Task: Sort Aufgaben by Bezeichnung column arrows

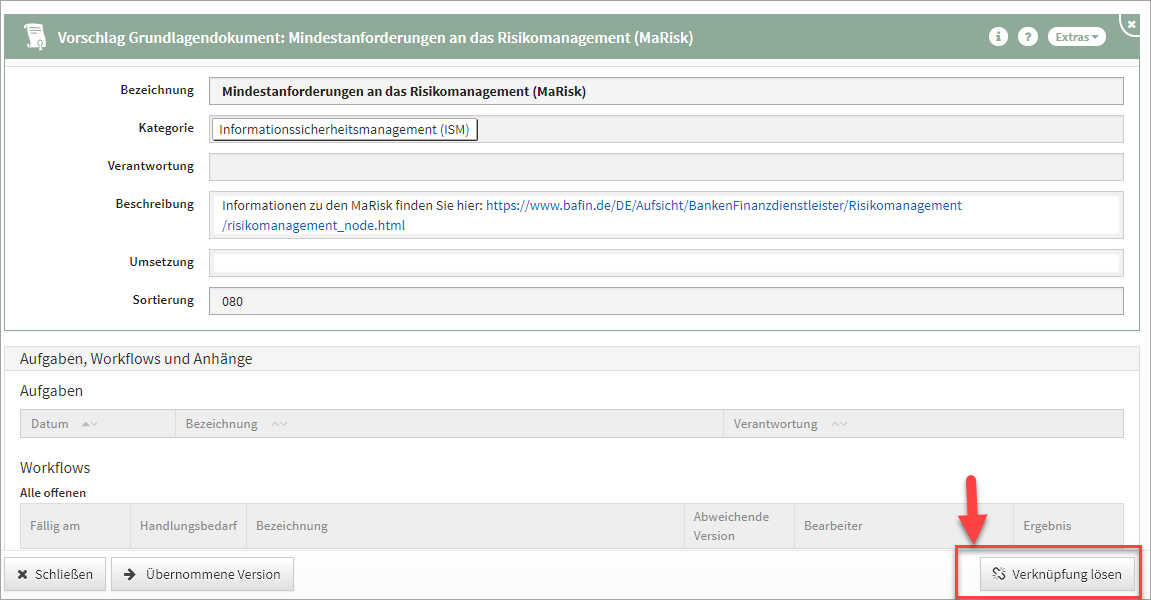Action: (279, 424)
